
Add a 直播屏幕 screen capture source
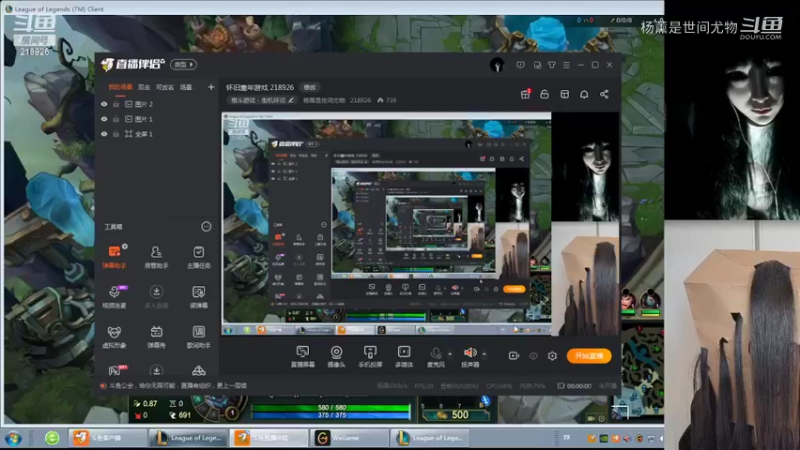(x=303, y=356)
